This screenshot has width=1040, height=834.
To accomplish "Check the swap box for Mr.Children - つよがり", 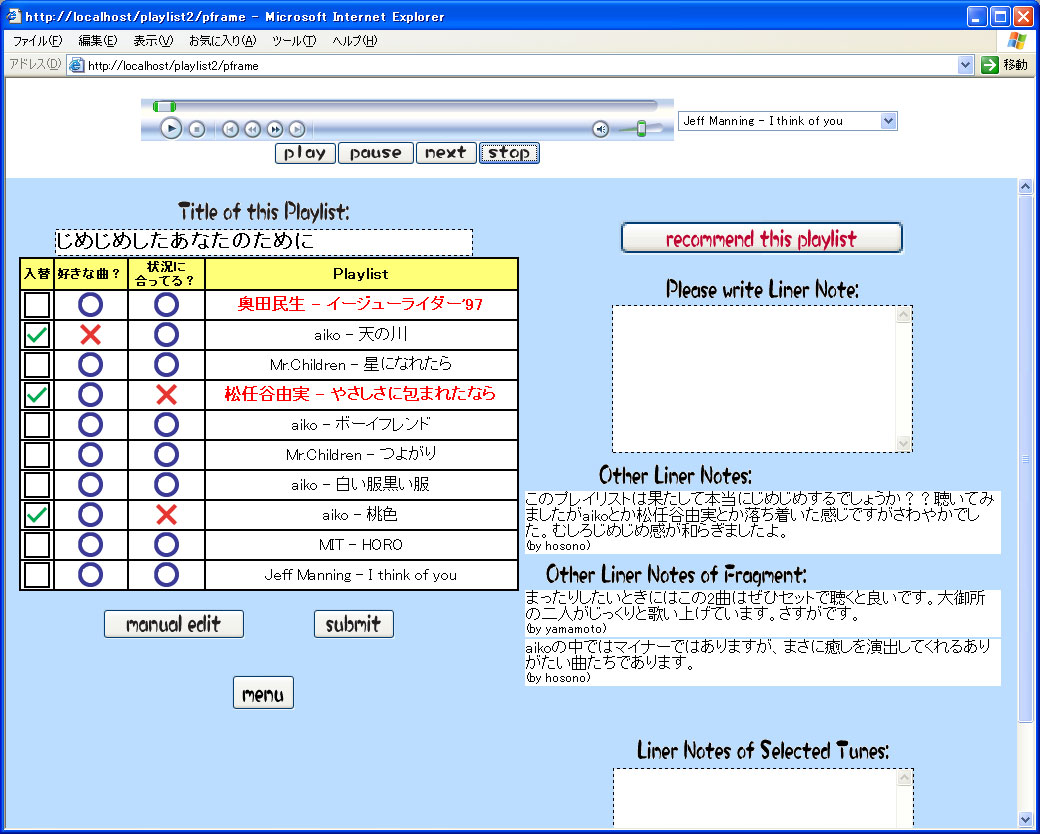I will tap(37, 454).
